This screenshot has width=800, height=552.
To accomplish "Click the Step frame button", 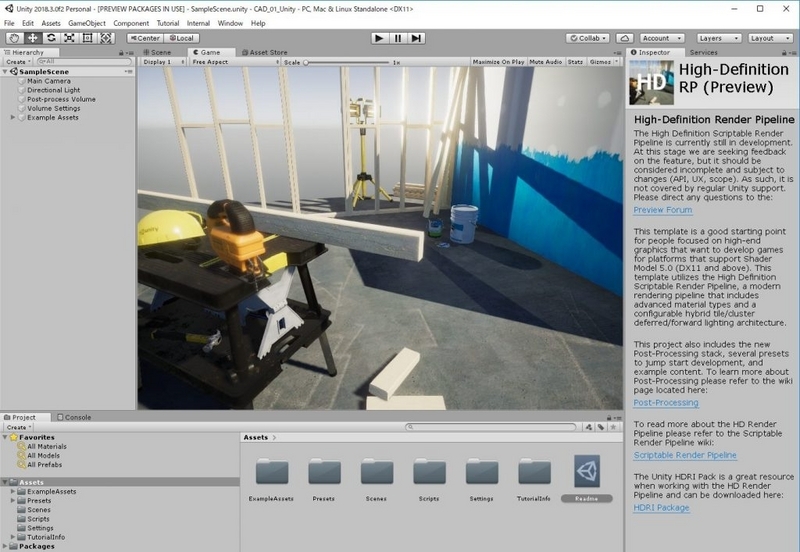I will click(x=416, y=38).
